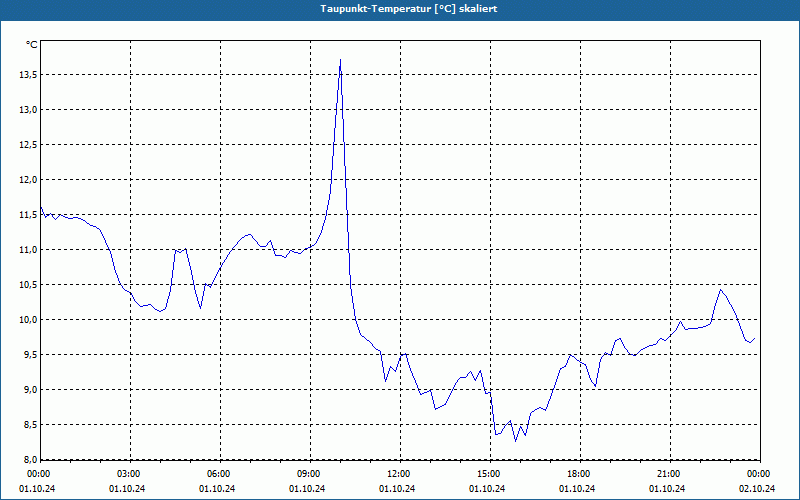Click the 8,0 y-axis value
The width and height of the screenshot is (800, 500).
[30, 459]
